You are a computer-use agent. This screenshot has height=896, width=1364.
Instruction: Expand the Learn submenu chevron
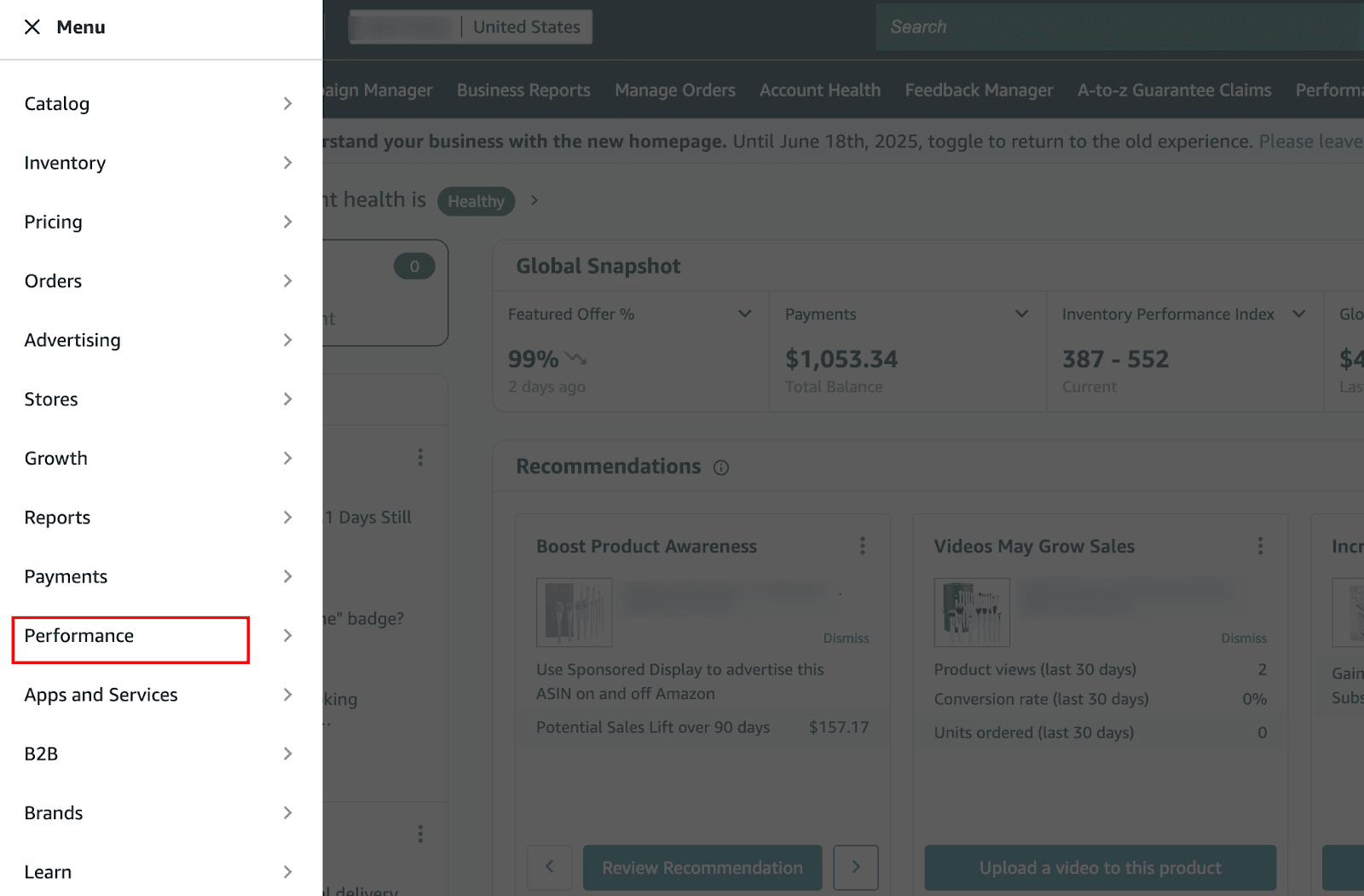[288, 872]
